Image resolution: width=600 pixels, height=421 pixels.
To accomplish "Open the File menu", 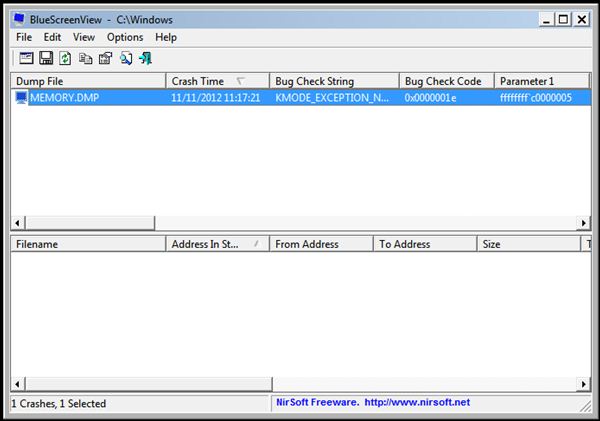I will click(24, 37).
